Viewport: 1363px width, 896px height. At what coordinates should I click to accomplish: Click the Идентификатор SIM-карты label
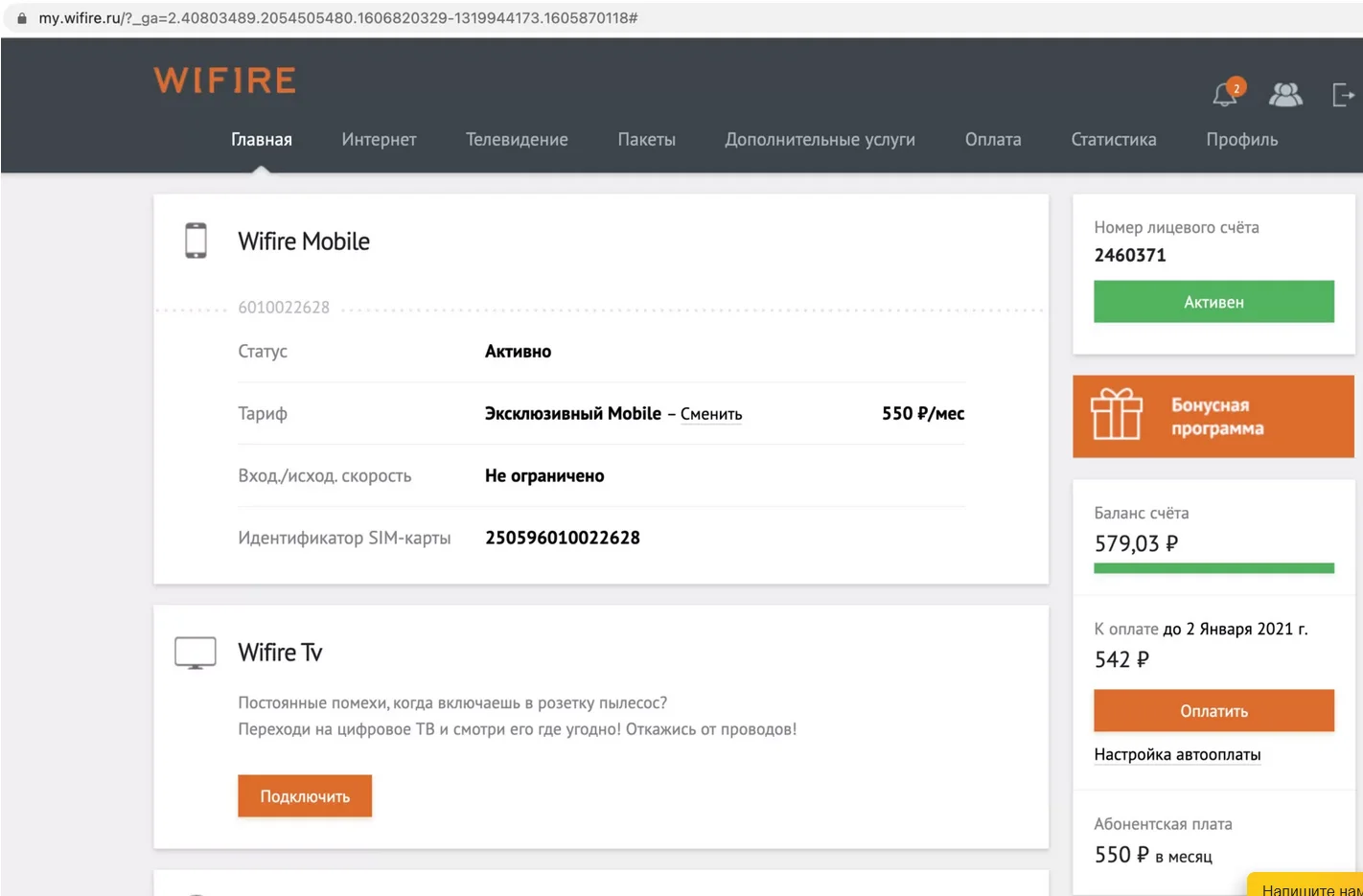click(x=344, y=538)
